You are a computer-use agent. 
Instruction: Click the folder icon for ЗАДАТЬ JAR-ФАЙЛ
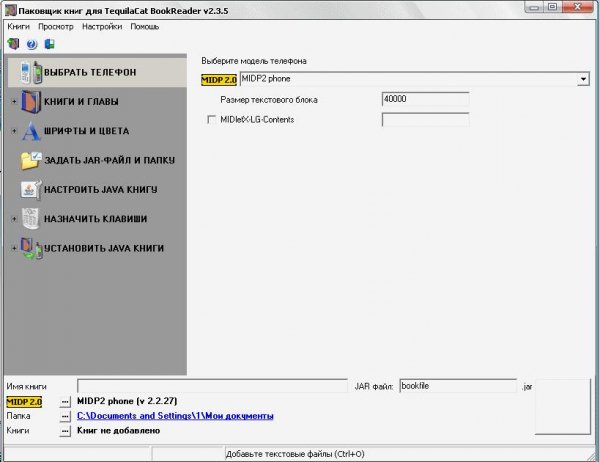pyautogui.click(x=31, y=160)
